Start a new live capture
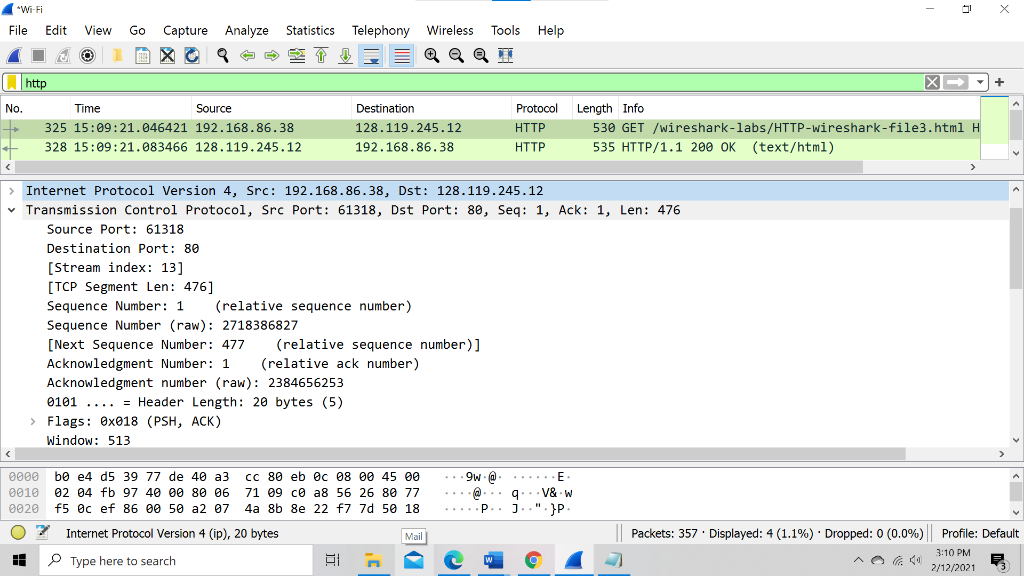1024x576 pixels. click(x=13, y=55)
